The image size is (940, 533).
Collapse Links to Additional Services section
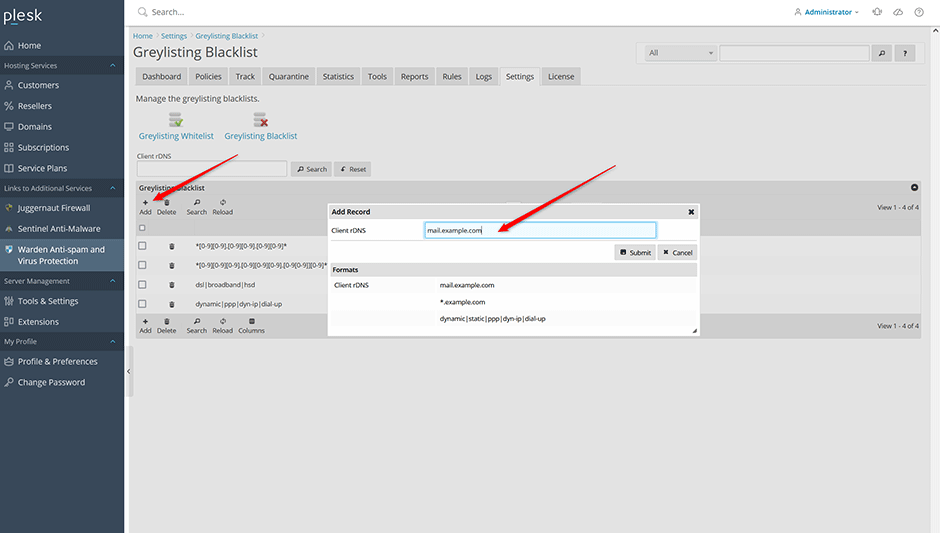113,188
